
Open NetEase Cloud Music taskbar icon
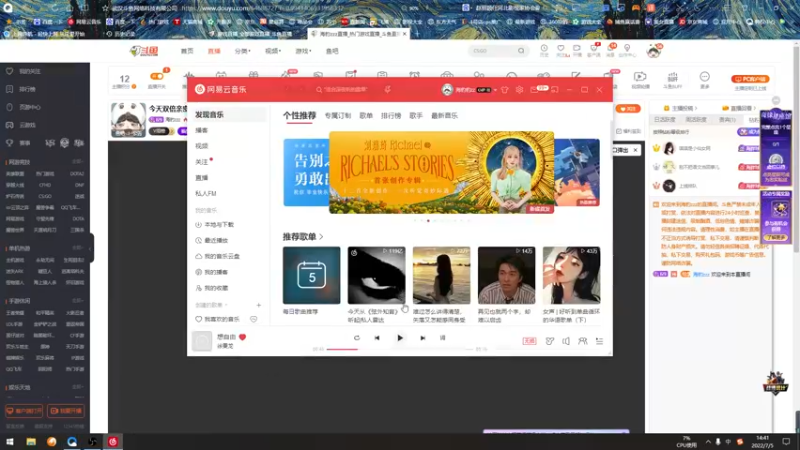pyautogui.click(x=113, y=441)
